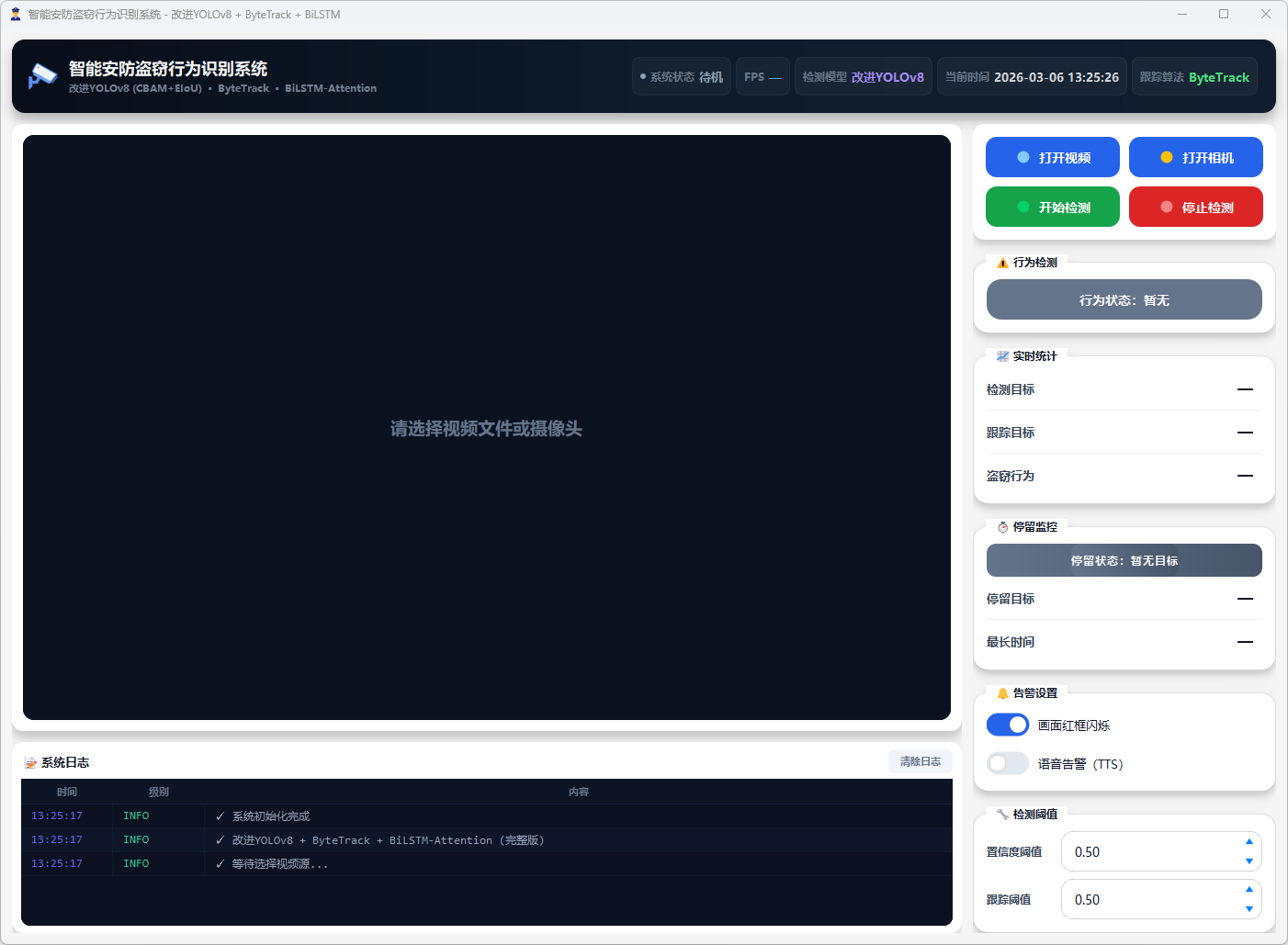Decrease 置信度阈值 with down arrow
The height and width of the screenshot is (945, 1288).
point(1248,861)
